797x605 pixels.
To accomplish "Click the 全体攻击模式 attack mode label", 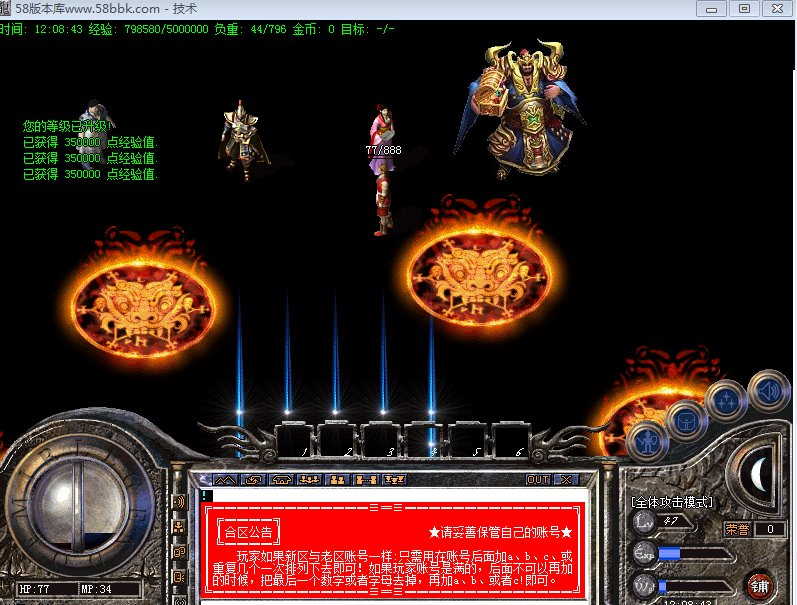I will pyautogui.click(x=671, y=502).
